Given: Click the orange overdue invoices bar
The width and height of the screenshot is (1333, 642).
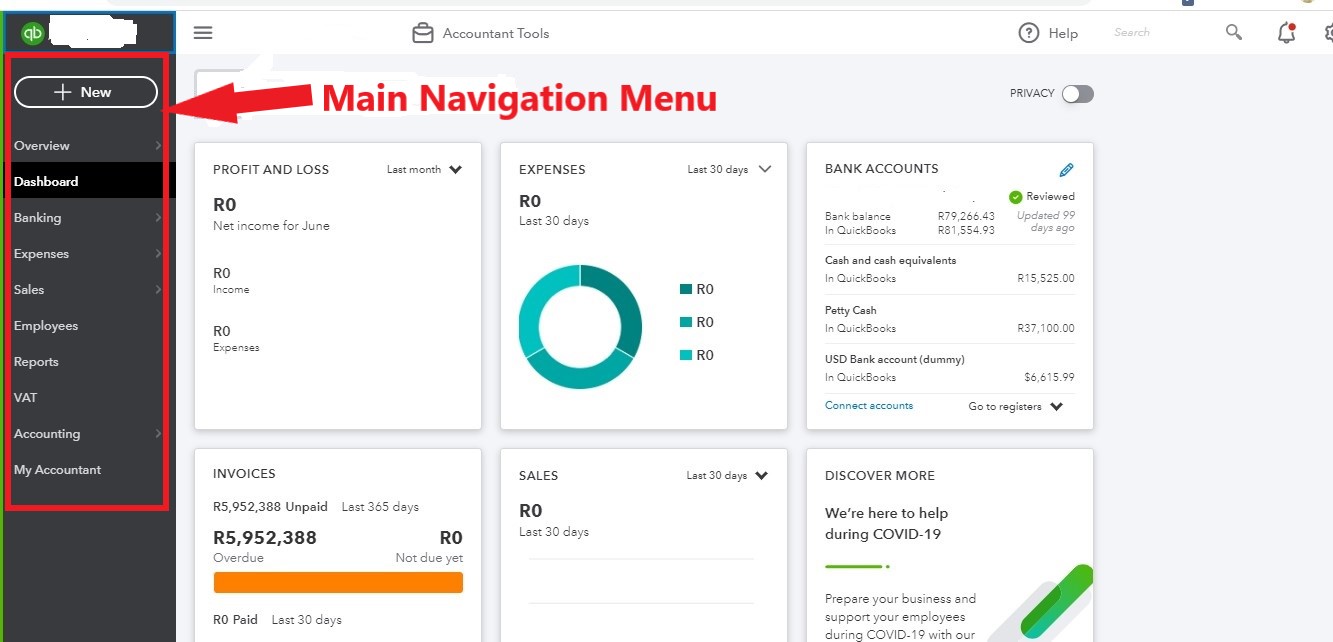Looking at the screenshot, I should [338, 583].
